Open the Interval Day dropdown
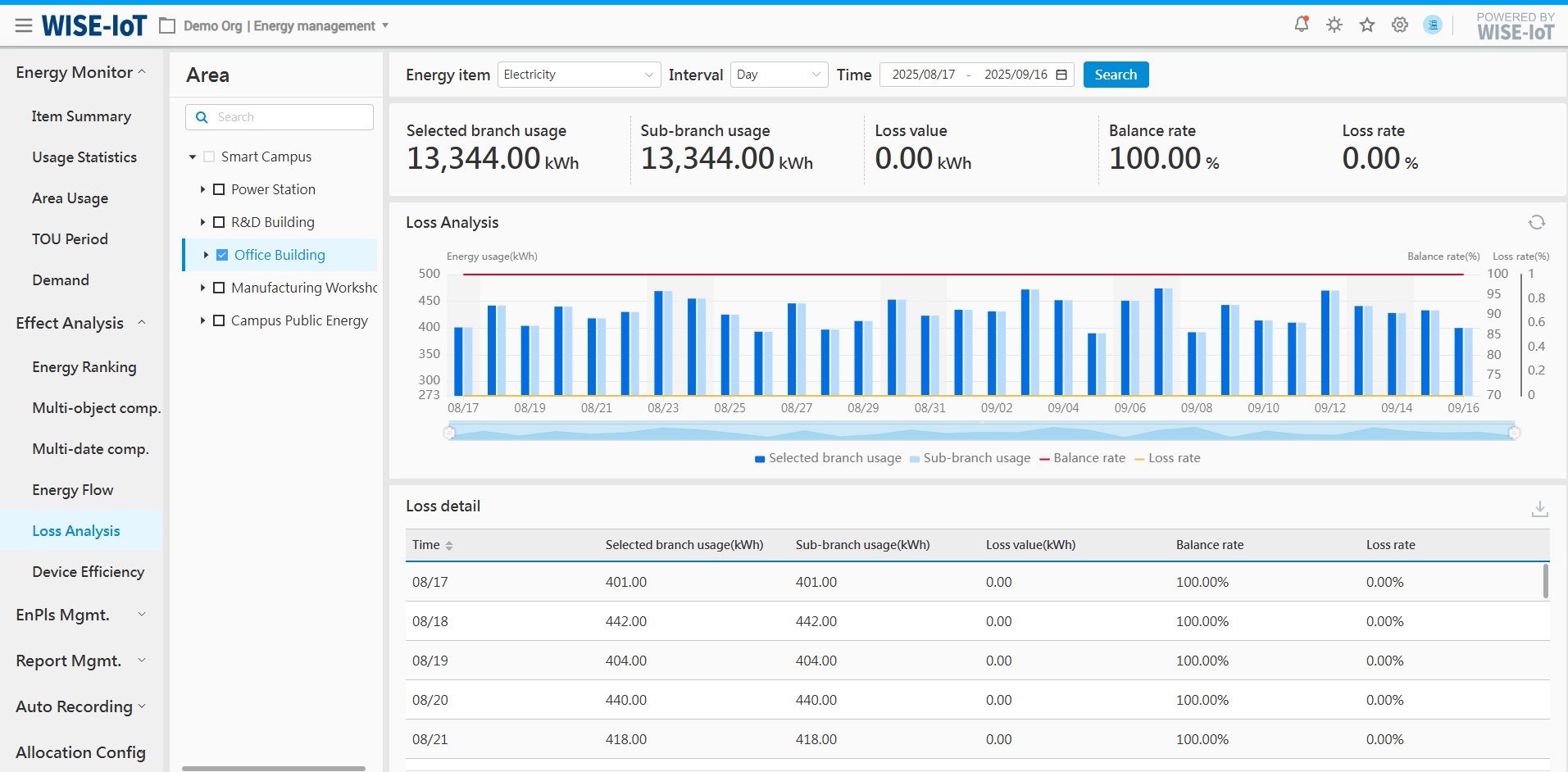This screenshot has width=1568, height=772. [x=778, y=75]
